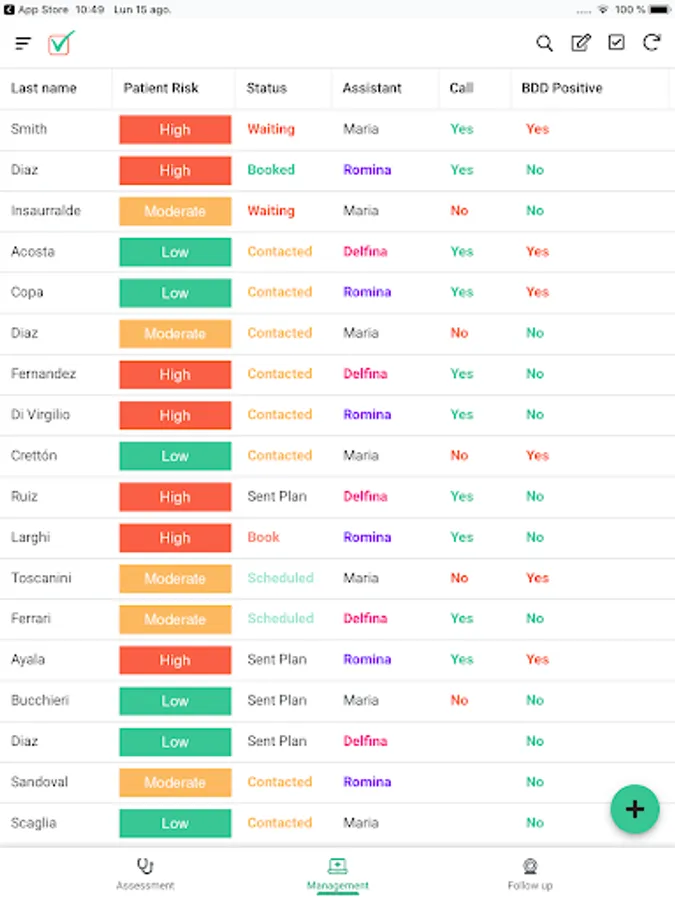Open Romina assistant link in the first Diaz row
This screenshot has height=900, width=675.
click(367, 170)
